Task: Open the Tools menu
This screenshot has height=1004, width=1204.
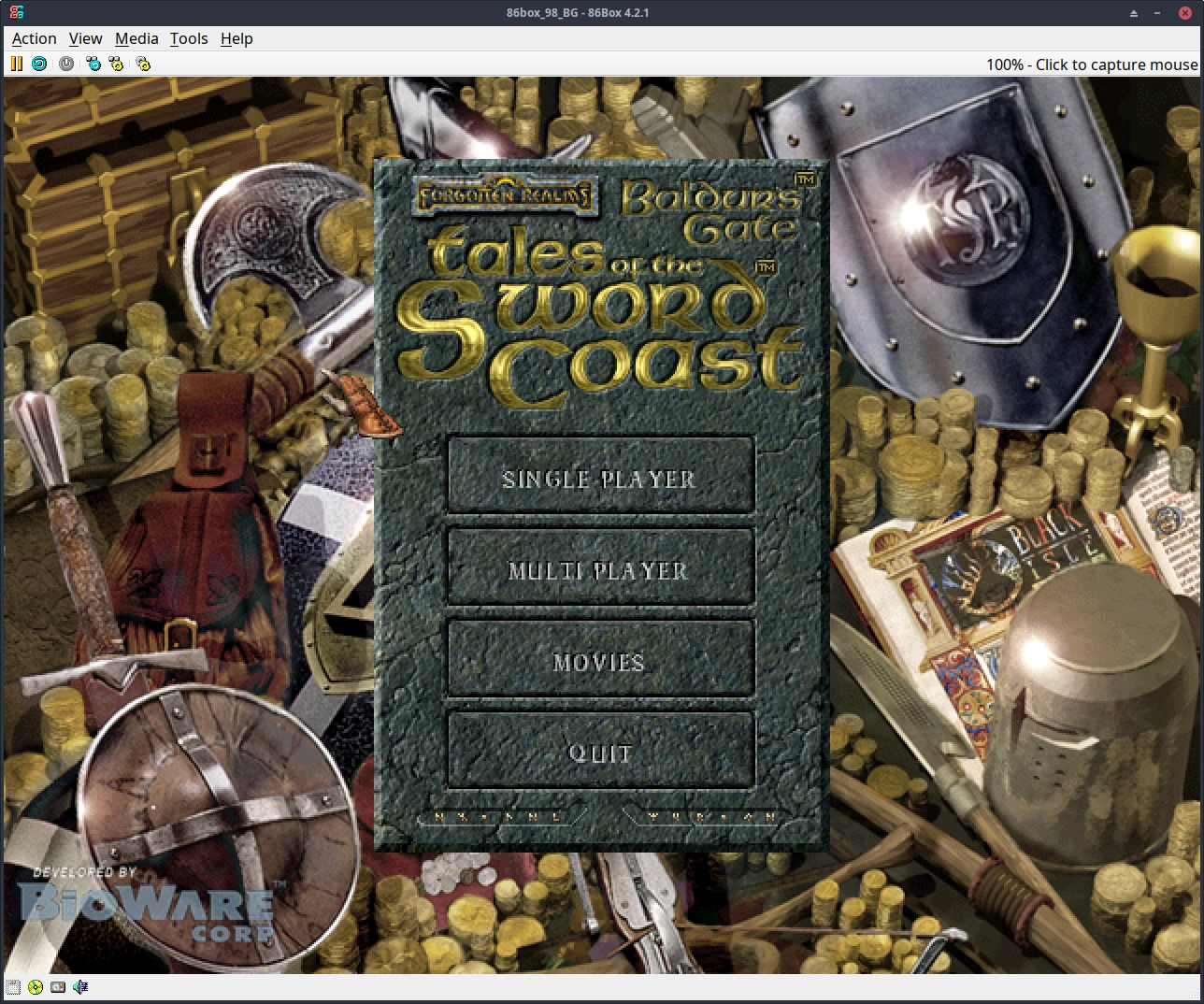Action: tap(189, 38)
